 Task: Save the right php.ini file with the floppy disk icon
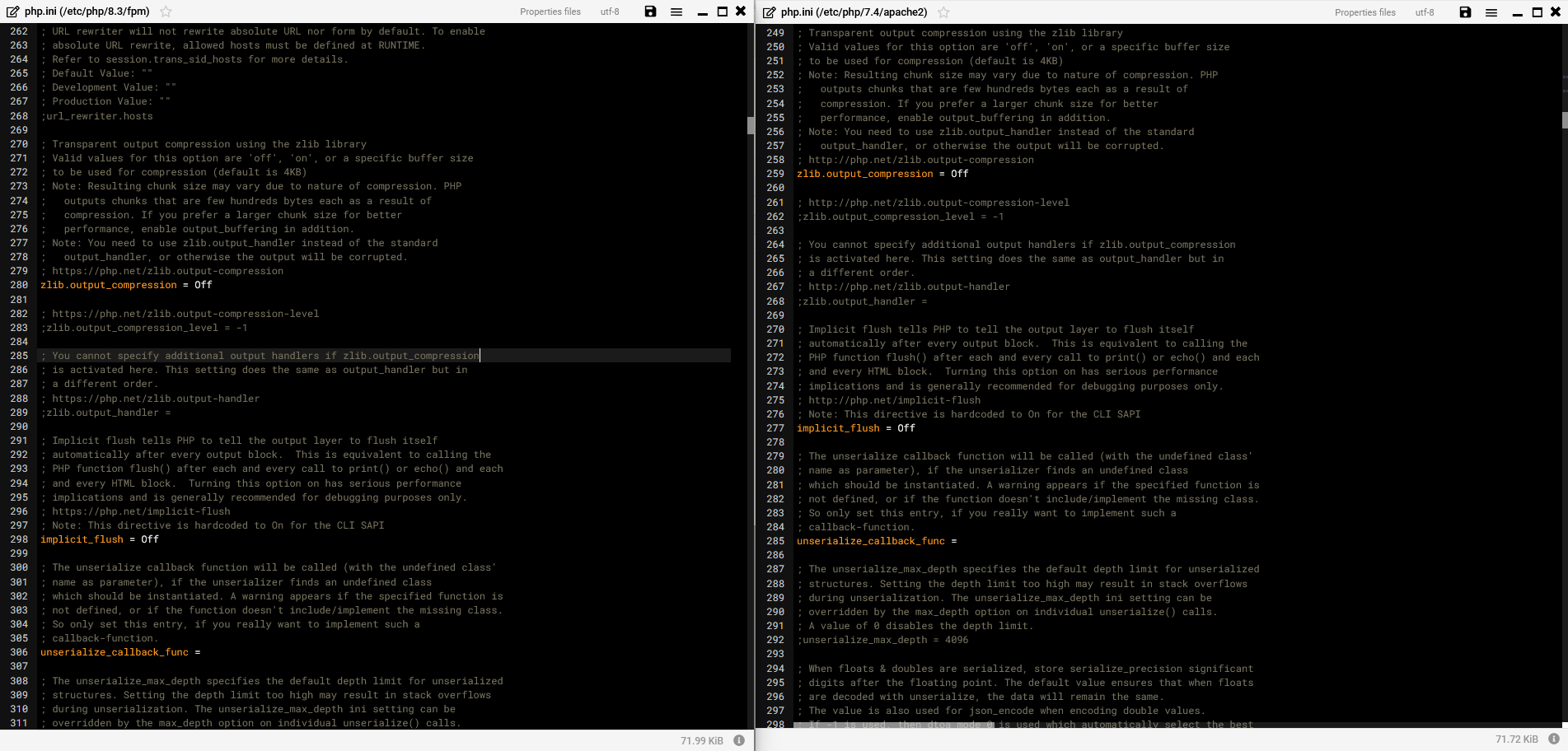tap(1465, 12)
